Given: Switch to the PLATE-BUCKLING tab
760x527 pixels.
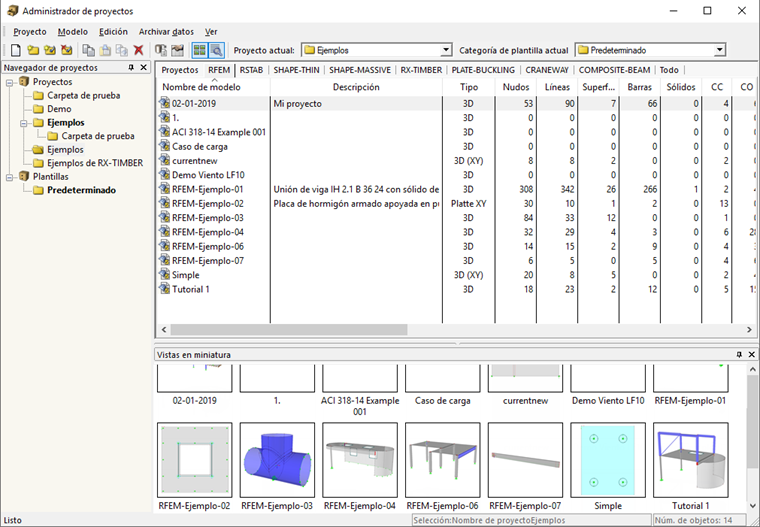Looking at the screenshot, I should coord(483,70).
